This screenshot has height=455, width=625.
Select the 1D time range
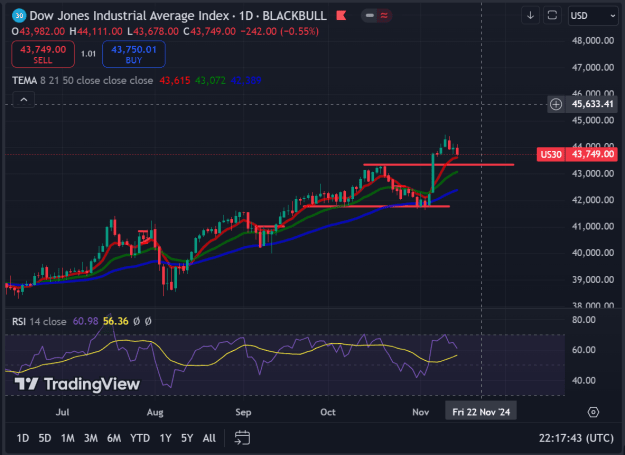(x=23, y=438)
